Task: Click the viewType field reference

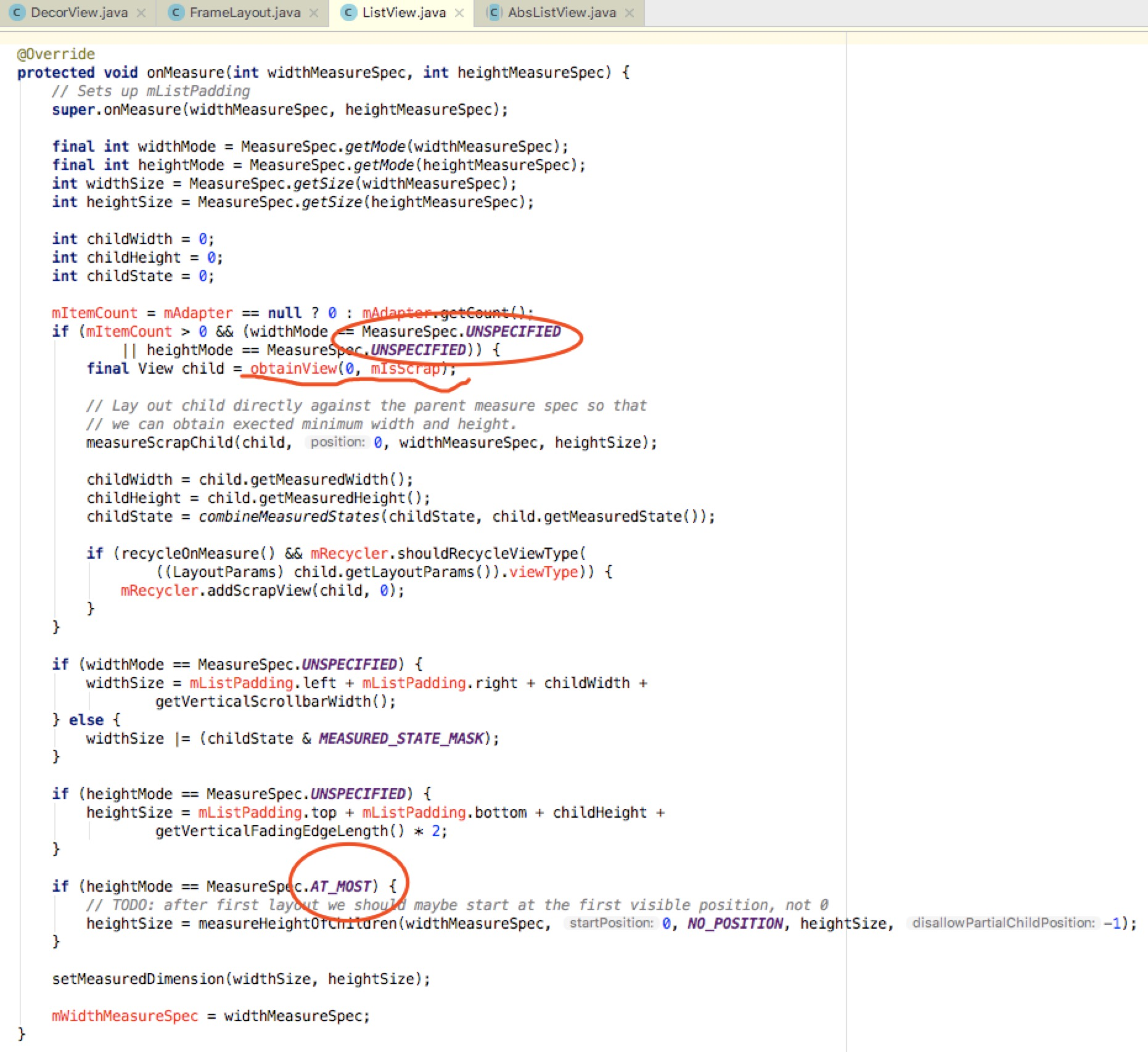Action: pyautogui.click(x=543, y=572)
